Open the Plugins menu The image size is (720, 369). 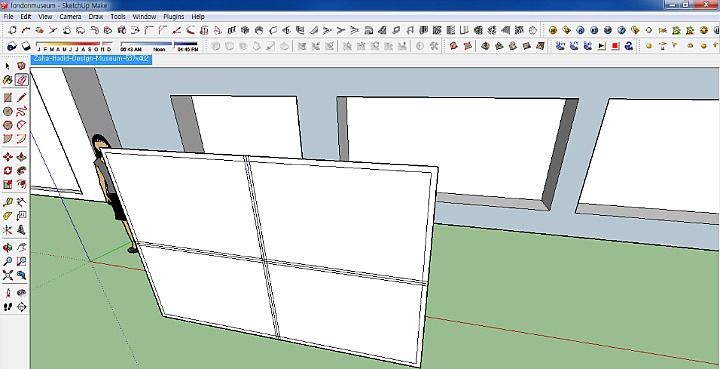click(174, 17)
